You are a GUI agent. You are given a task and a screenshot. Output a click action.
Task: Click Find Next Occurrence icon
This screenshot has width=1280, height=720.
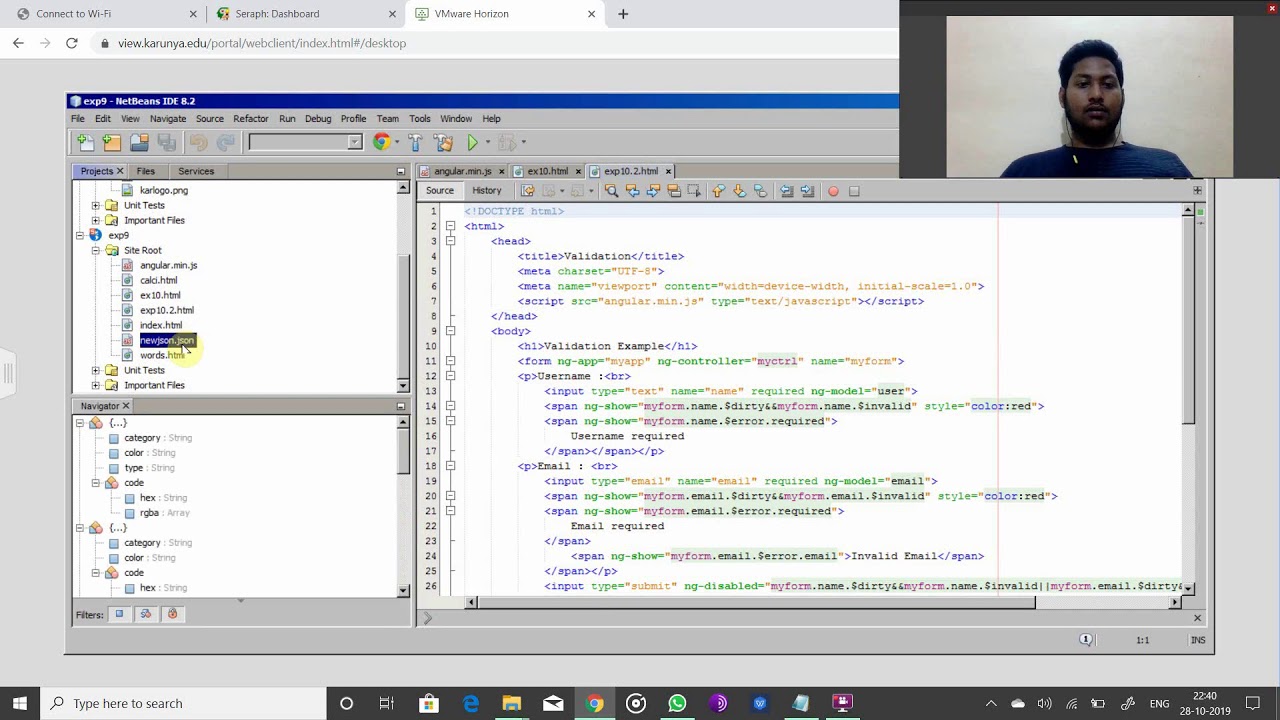(653, 191)
